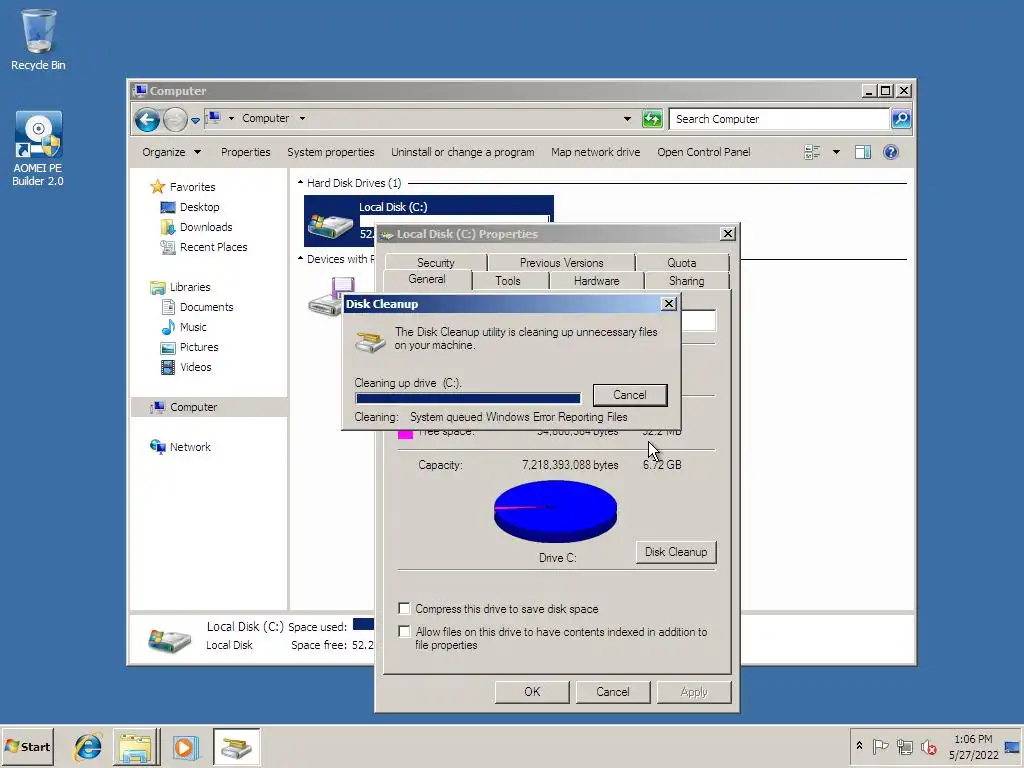Open the Organize dropdown menu
Screen dimensions: 1024x768
[171, 152]
